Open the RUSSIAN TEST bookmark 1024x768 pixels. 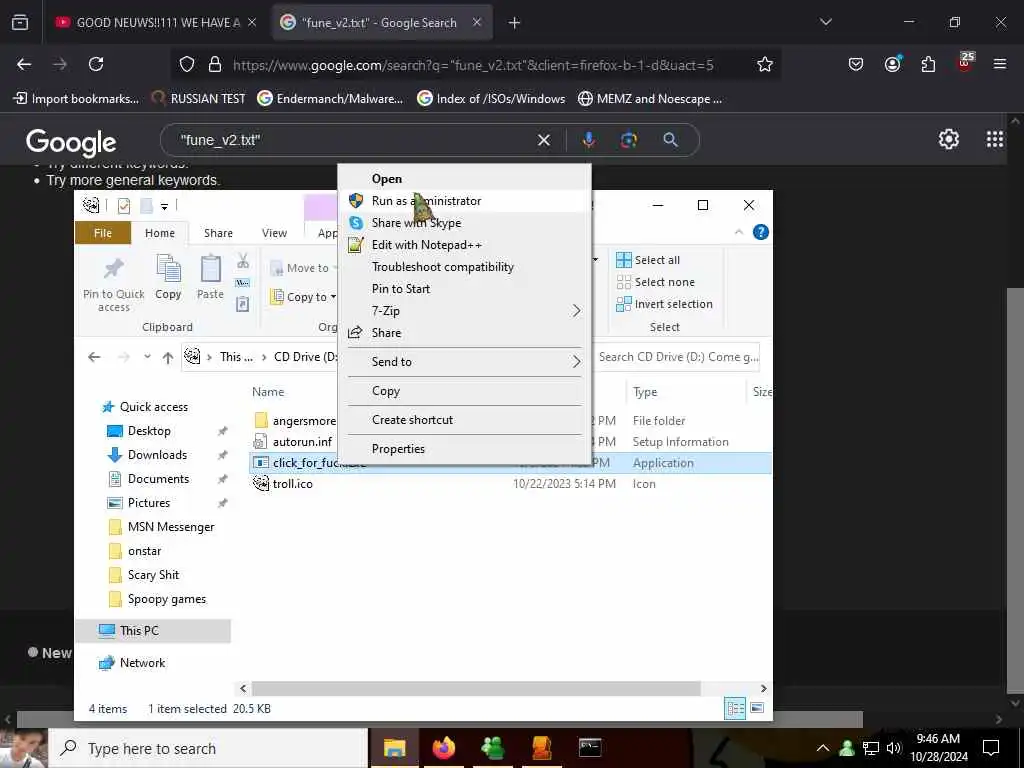(199, 99)
